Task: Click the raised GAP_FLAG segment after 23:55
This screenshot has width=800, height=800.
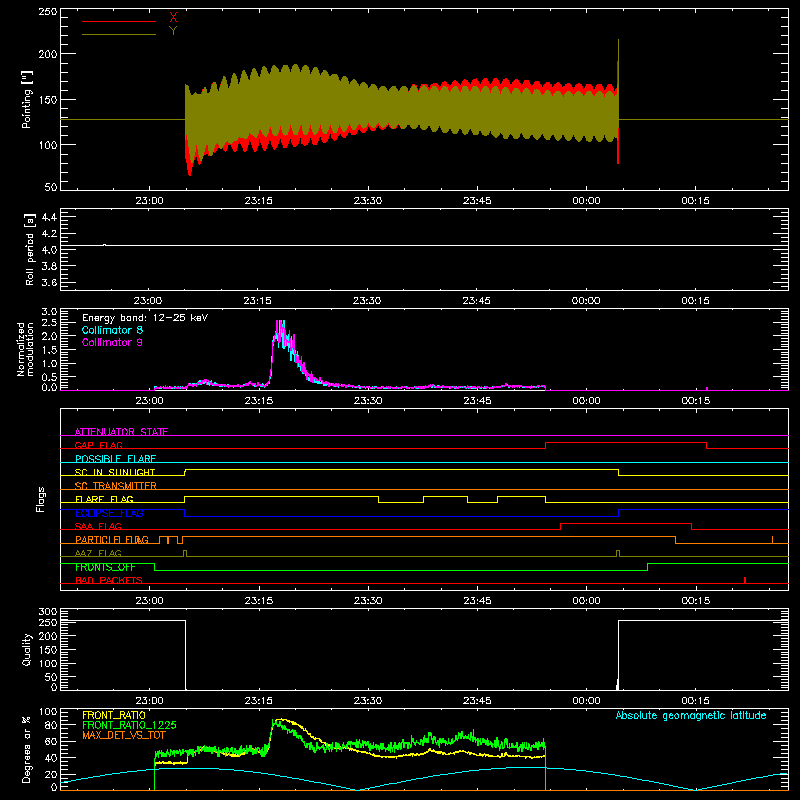Action: 626,443
